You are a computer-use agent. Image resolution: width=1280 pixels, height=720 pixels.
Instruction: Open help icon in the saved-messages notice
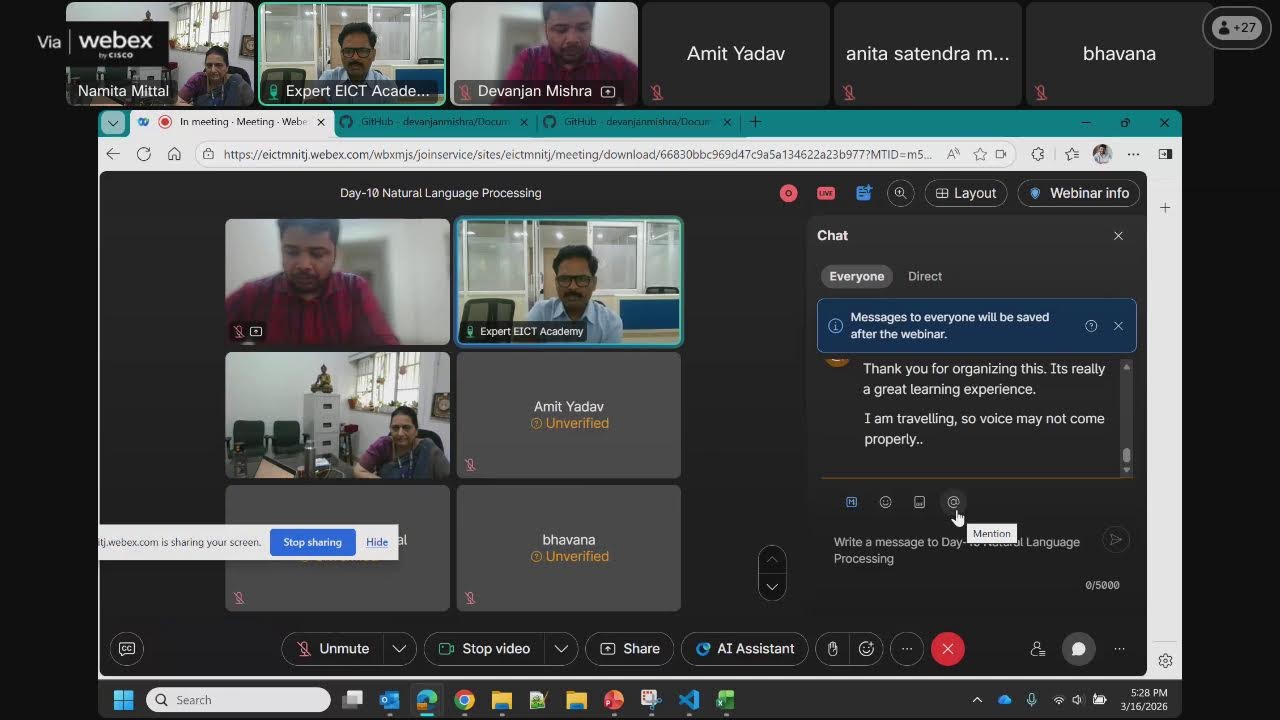coord(1091,326)
